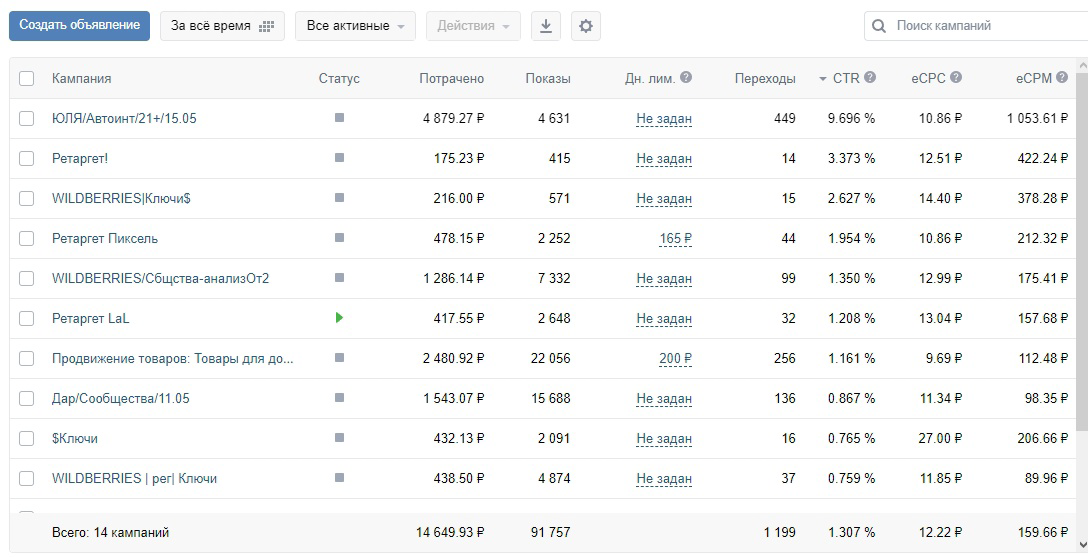Image resolution: width=1088 pixels, height=558 pixels.
Task: Click the stopped status square for Ретаргет!
Action: coord(339,158)
